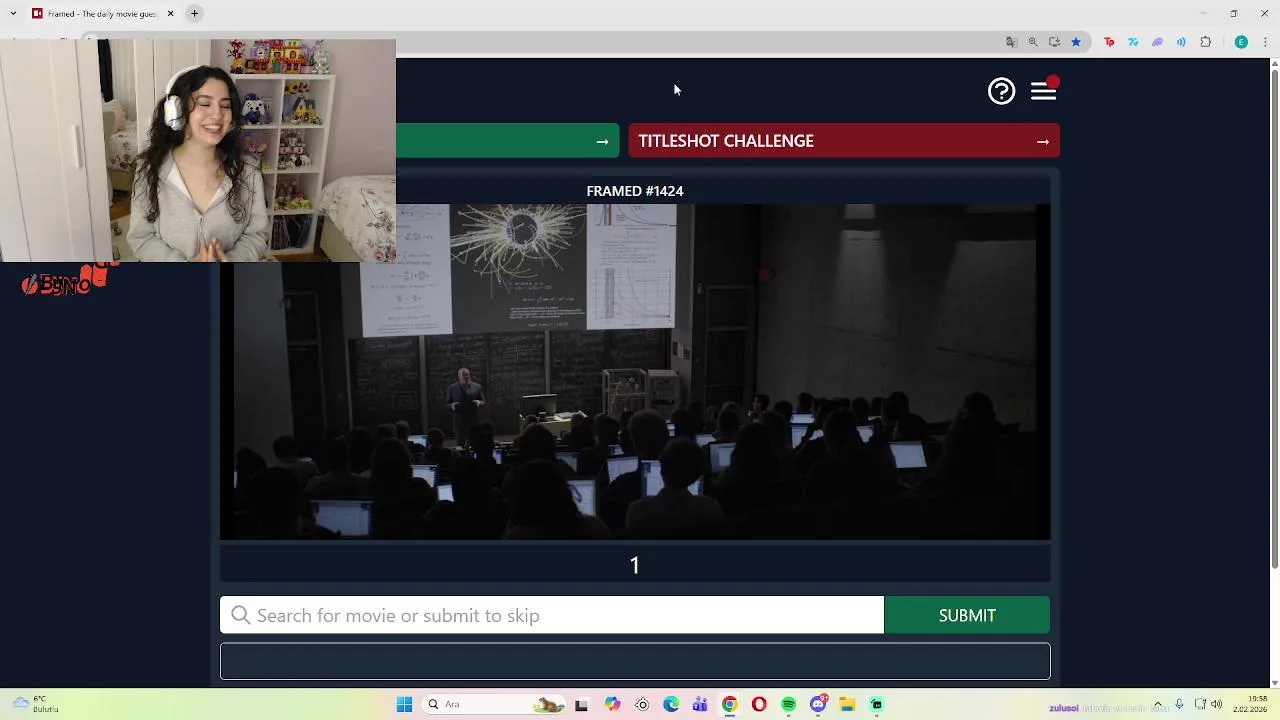Viewport: 1280px width, 720px height.
Task: Open the hamburger menu with red dot
Action: [1044, 90]
